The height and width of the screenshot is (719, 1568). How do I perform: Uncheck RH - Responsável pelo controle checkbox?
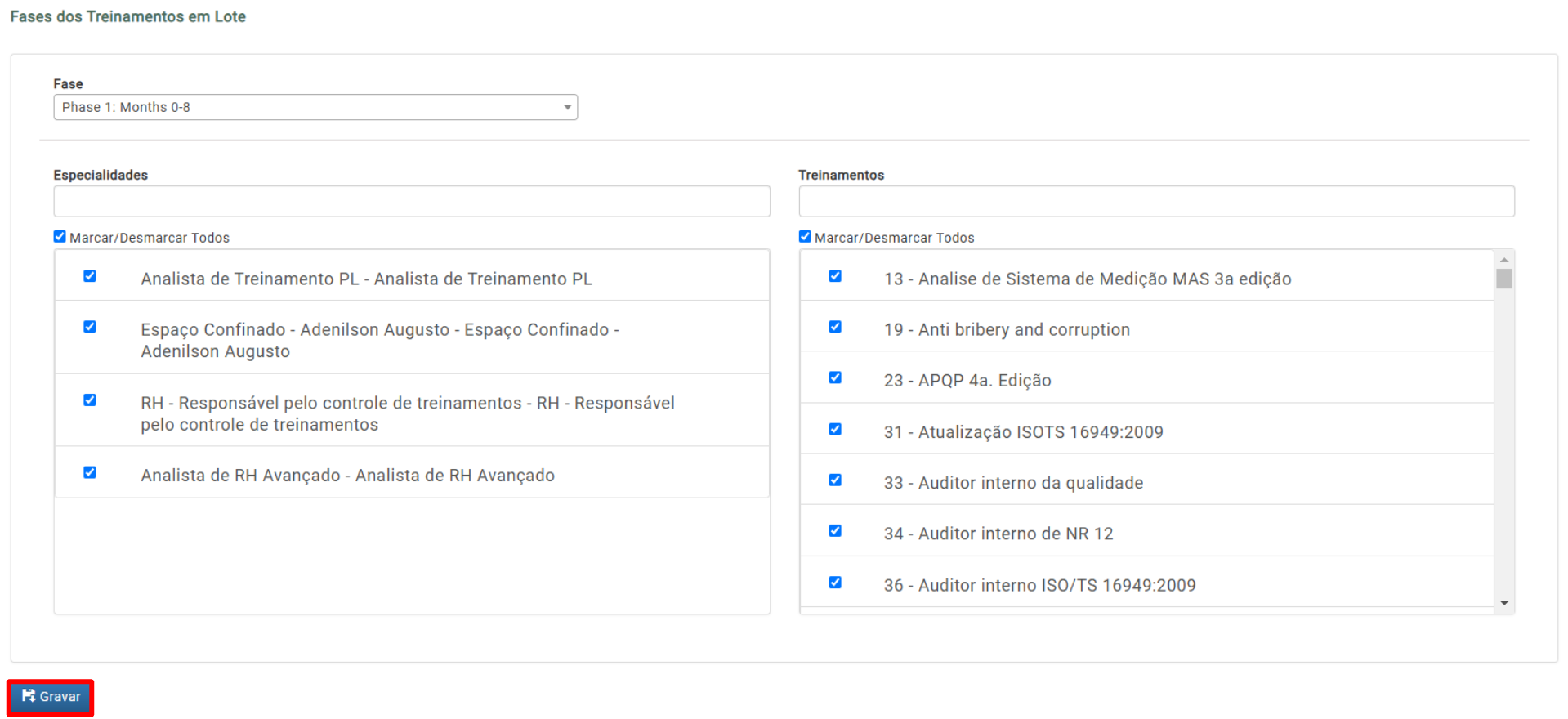pos(90,400)
